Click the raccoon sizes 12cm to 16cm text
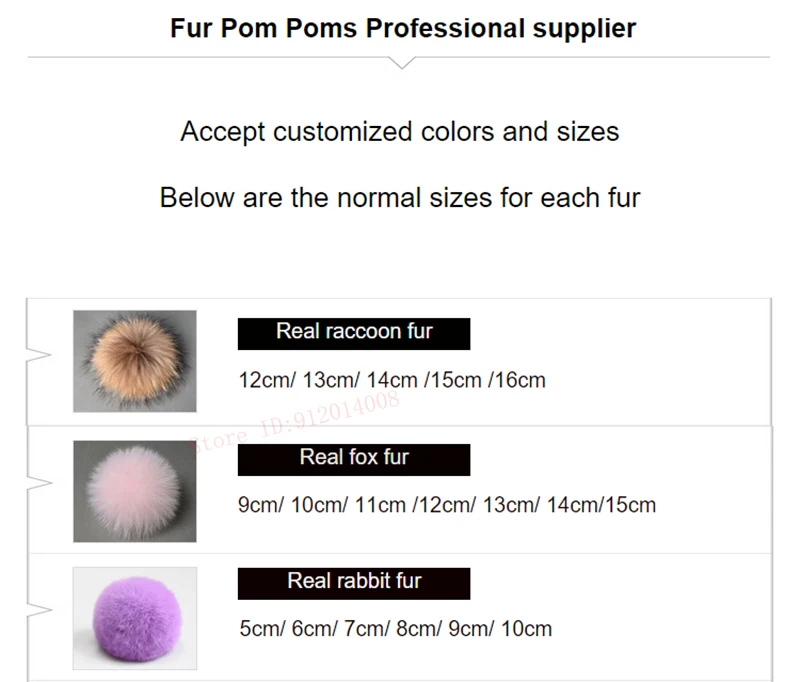Screen dimensions: 800x682 tap(392, 381)
